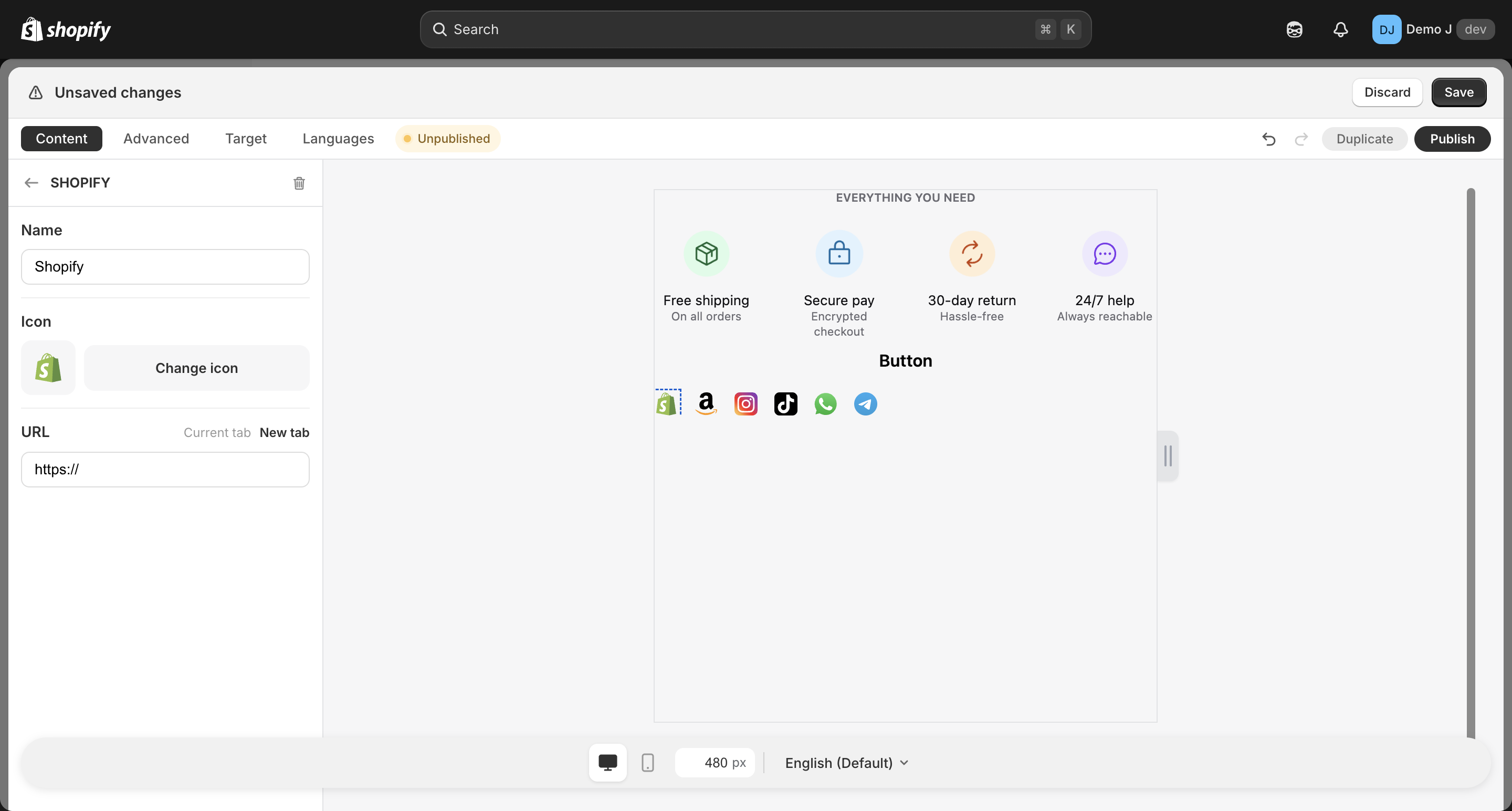Click the 30-day return title text
Screen dimensions: 1512x811
coord(971,300)
